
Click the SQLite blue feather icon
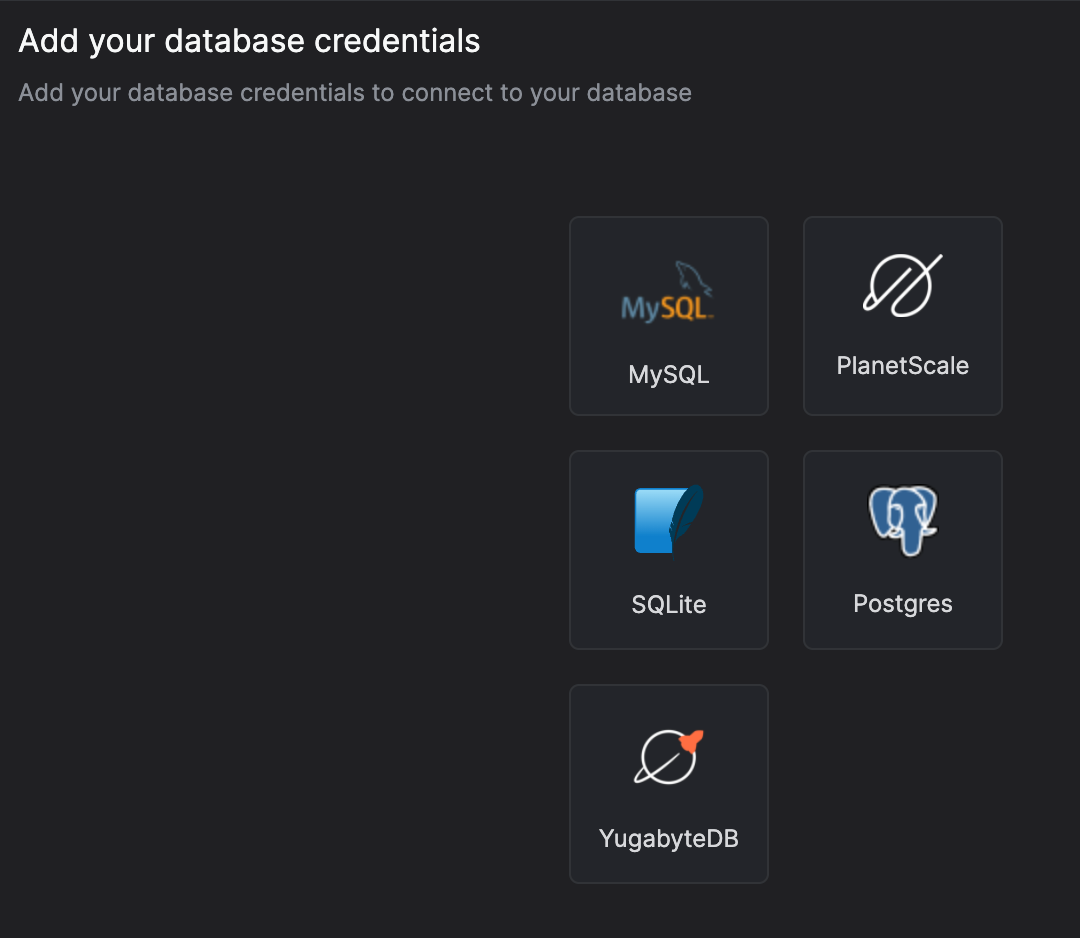668,519
